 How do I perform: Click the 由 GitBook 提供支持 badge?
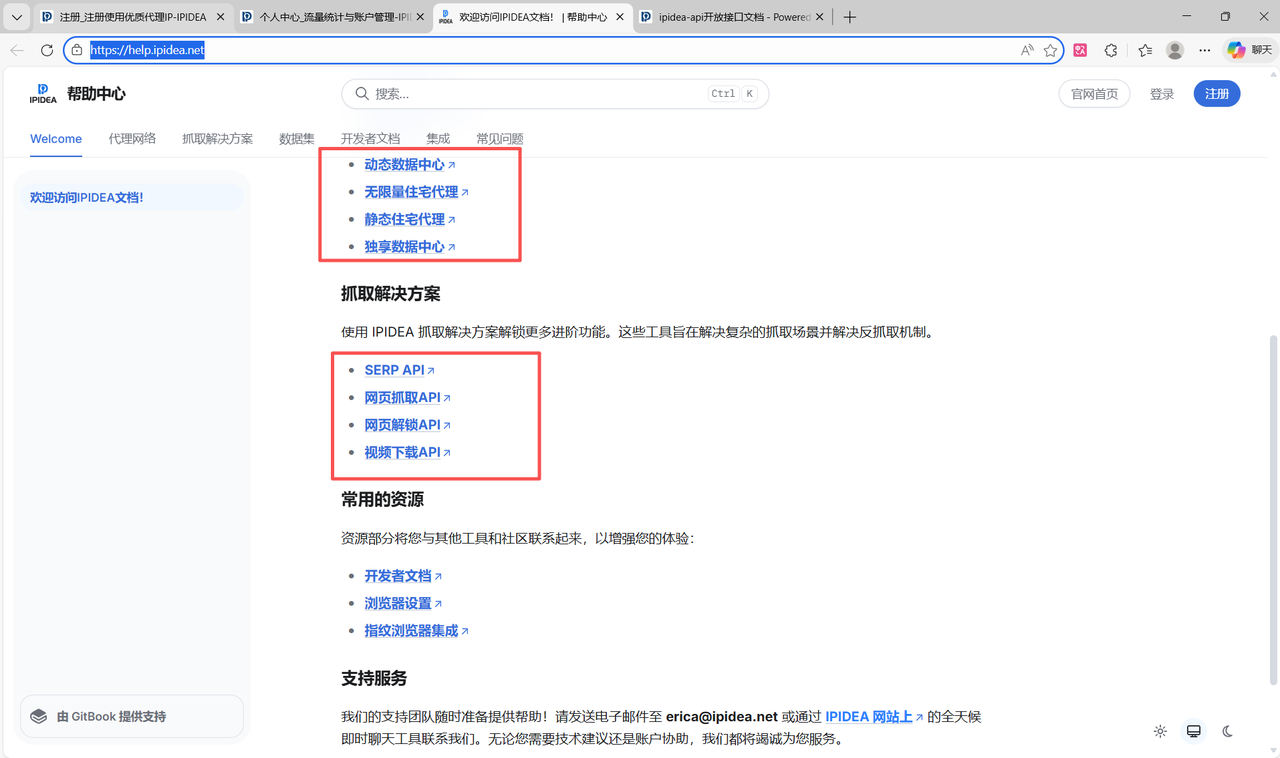click(131, 716)
